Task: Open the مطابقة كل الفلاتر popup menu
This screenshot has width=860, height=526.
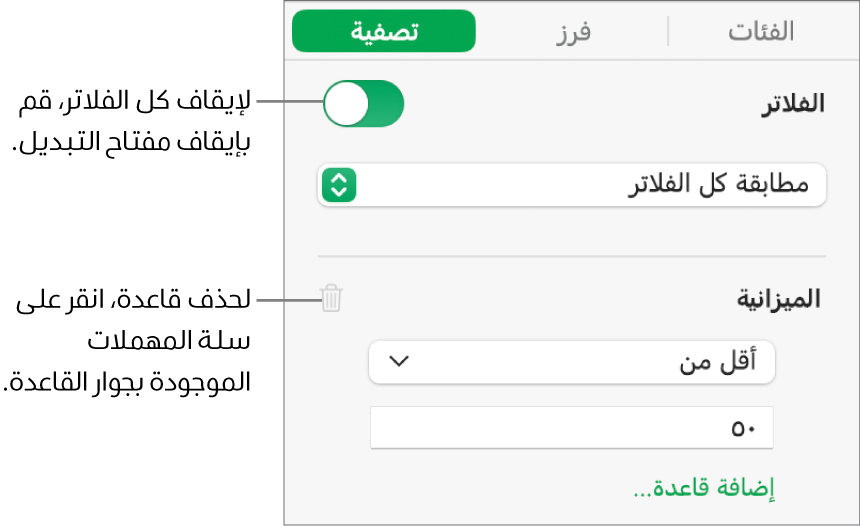Action: point(572,185)
